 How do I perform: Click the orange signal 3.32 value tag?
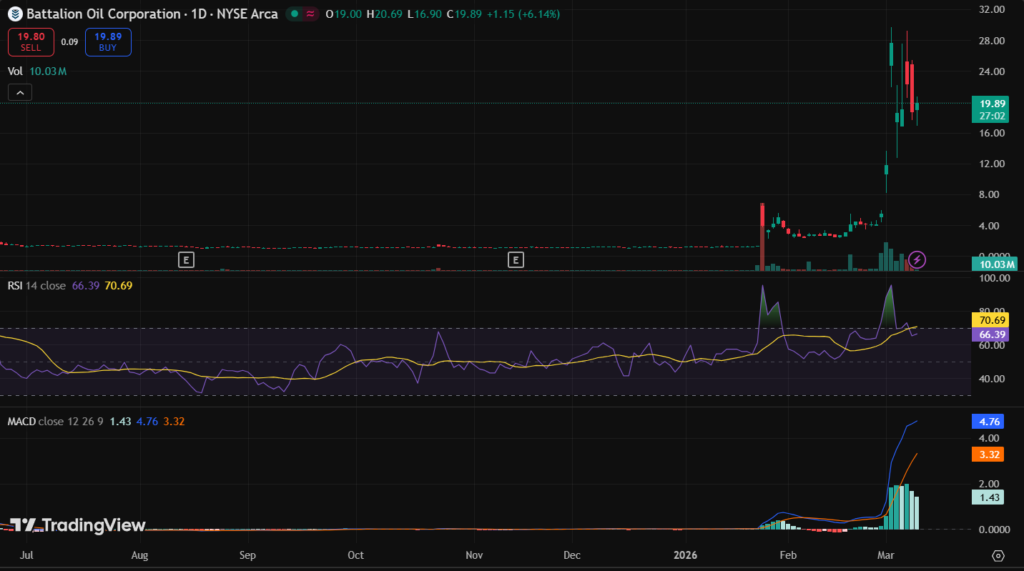pyautogui.click(x=991, y=454)
